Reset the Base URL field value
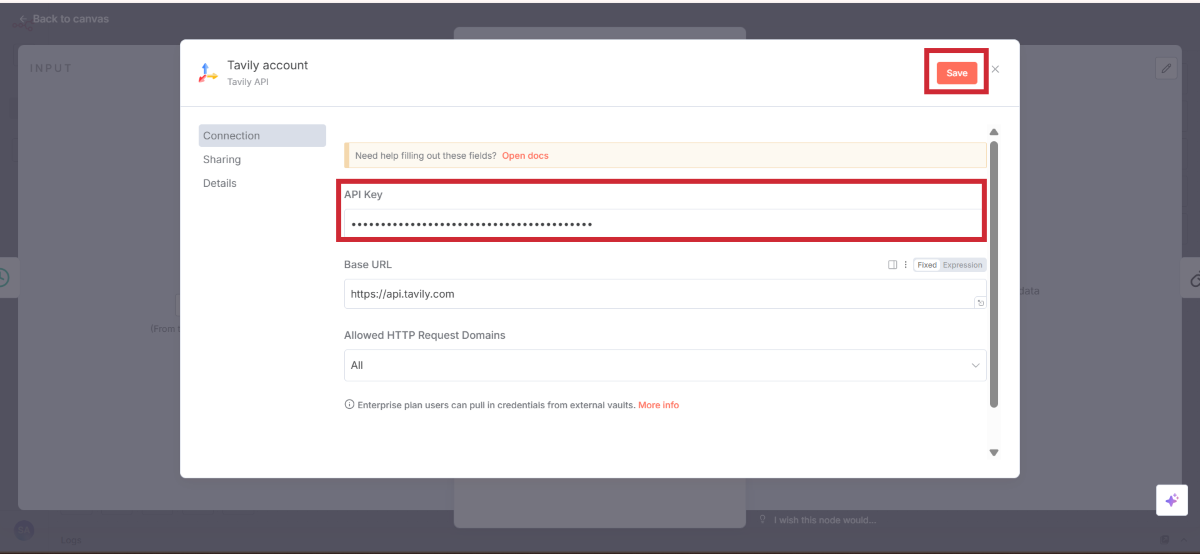Viewport: 1200px width, 554px height. [980, 303]
